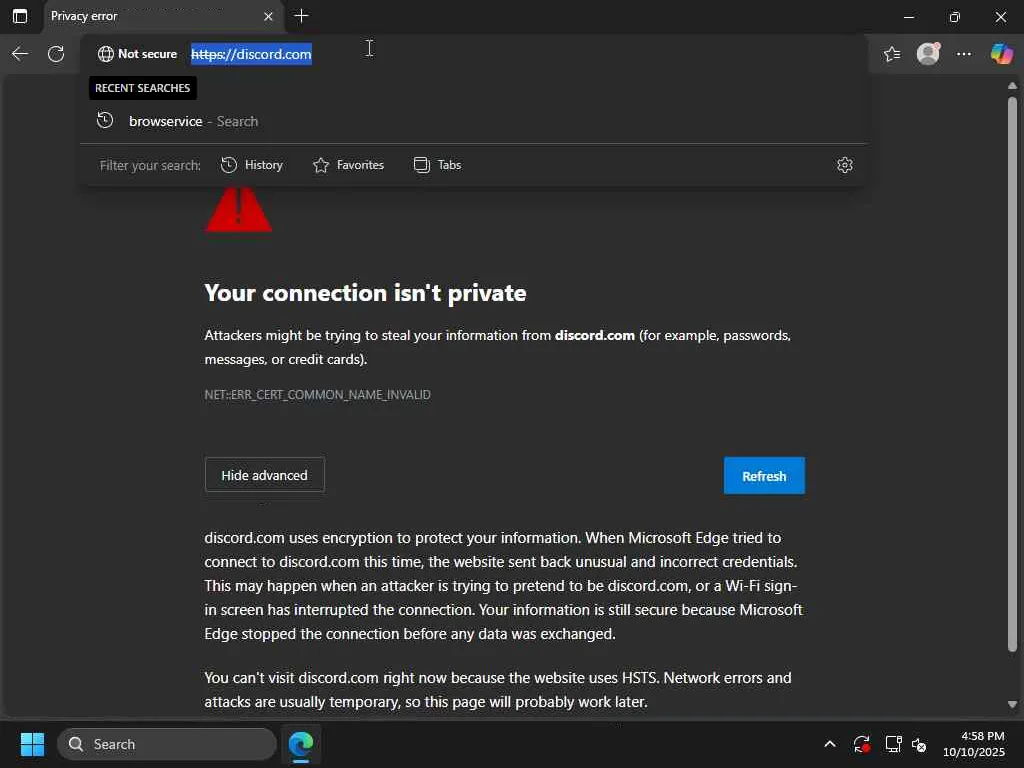Open a new tab with plus button
Viewport: 1024px width, 768px height.
click(x=302, y=16)
